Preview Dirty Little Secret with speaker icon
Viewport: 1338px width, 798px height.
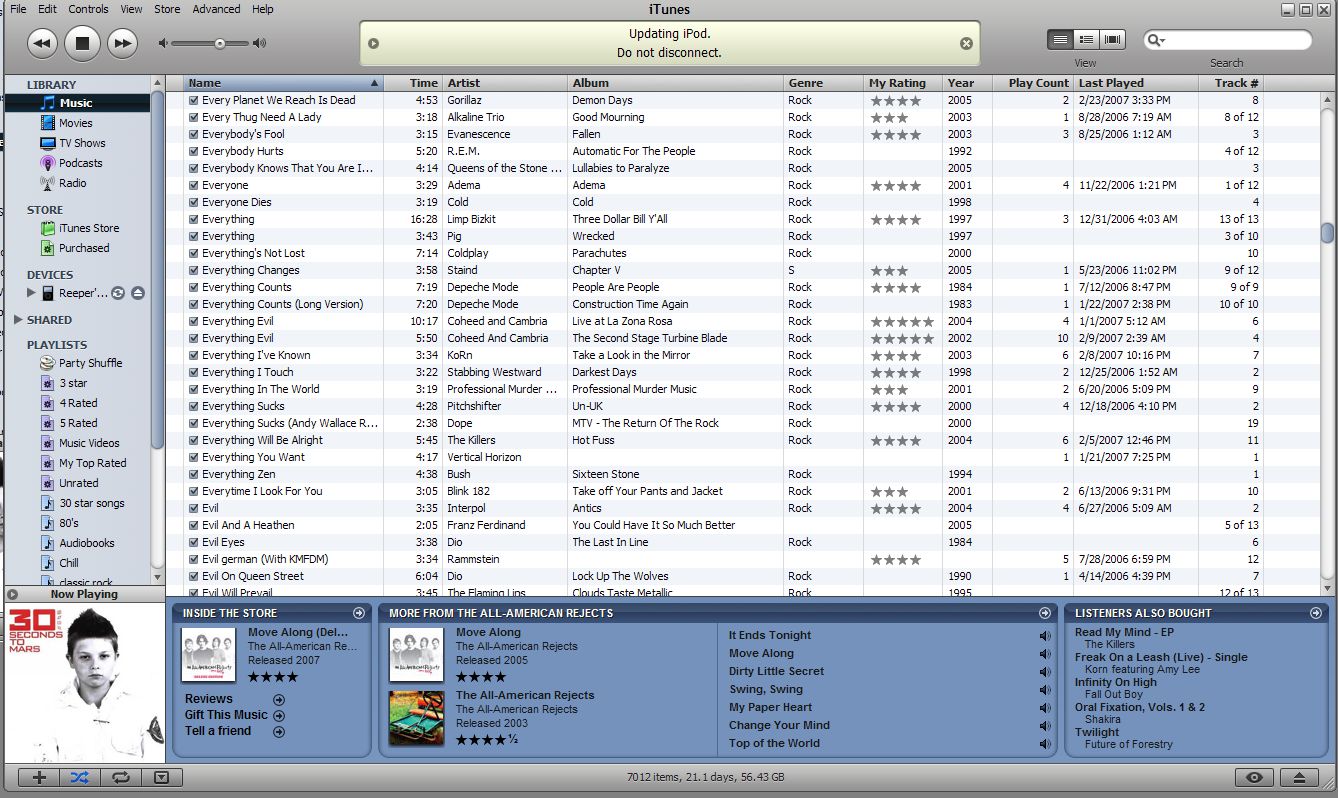pos(1045,672)
